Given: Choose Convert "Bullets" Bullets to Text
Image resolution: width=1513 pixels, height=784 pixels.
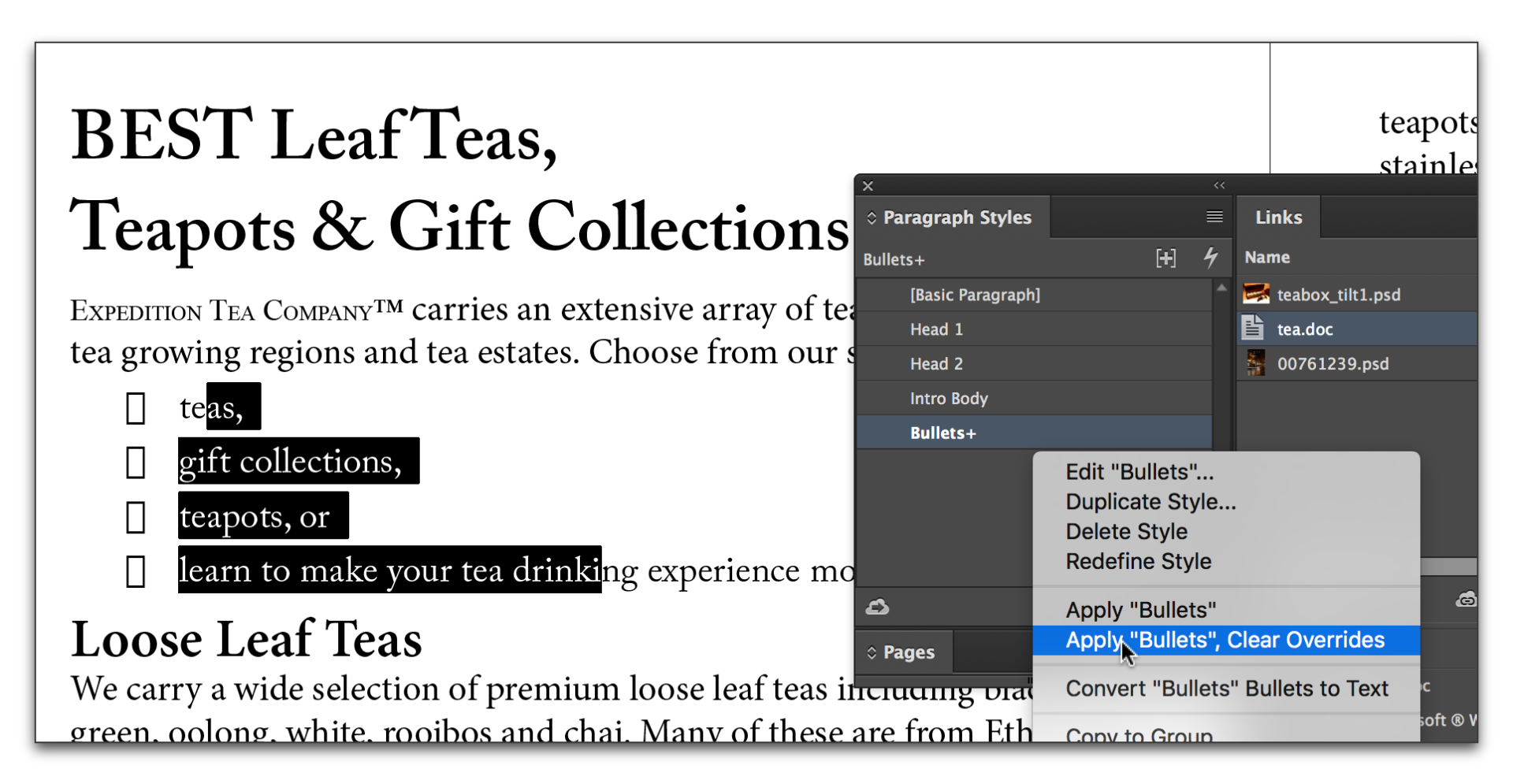Looking at the screenshot, I should (x=1226, y=689).
